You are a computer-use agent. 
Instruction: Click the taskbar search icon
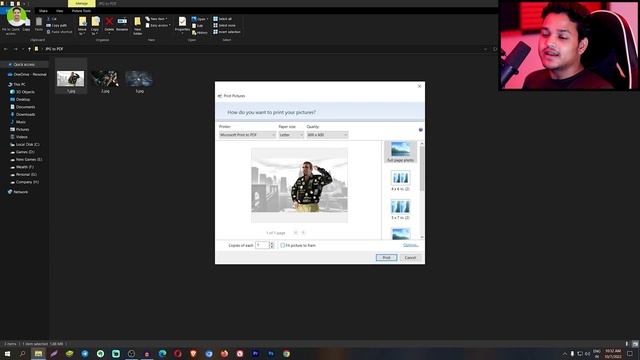[x=22, y=354]
